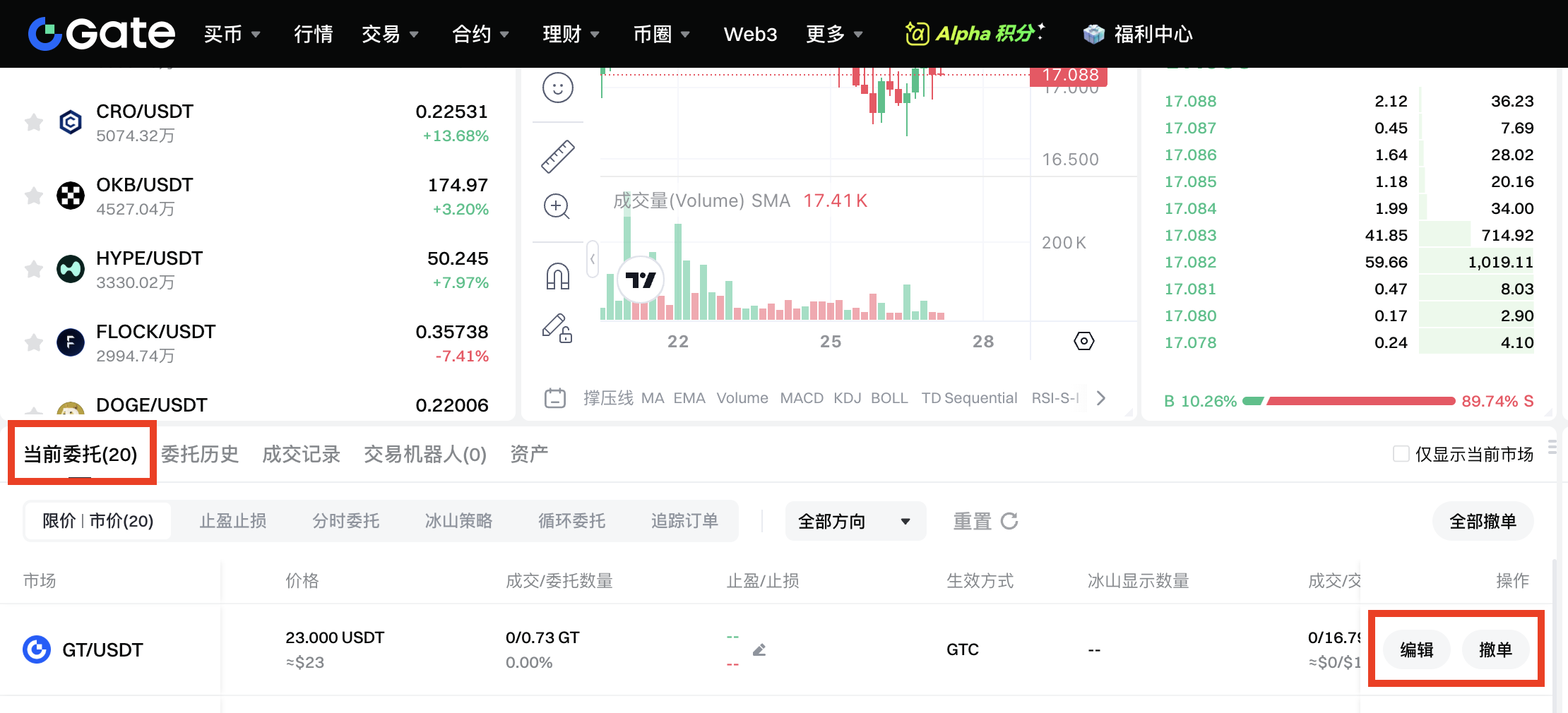Click the emoji icon in chart toolbar
1568x713 pixels.
click(557, 88)
